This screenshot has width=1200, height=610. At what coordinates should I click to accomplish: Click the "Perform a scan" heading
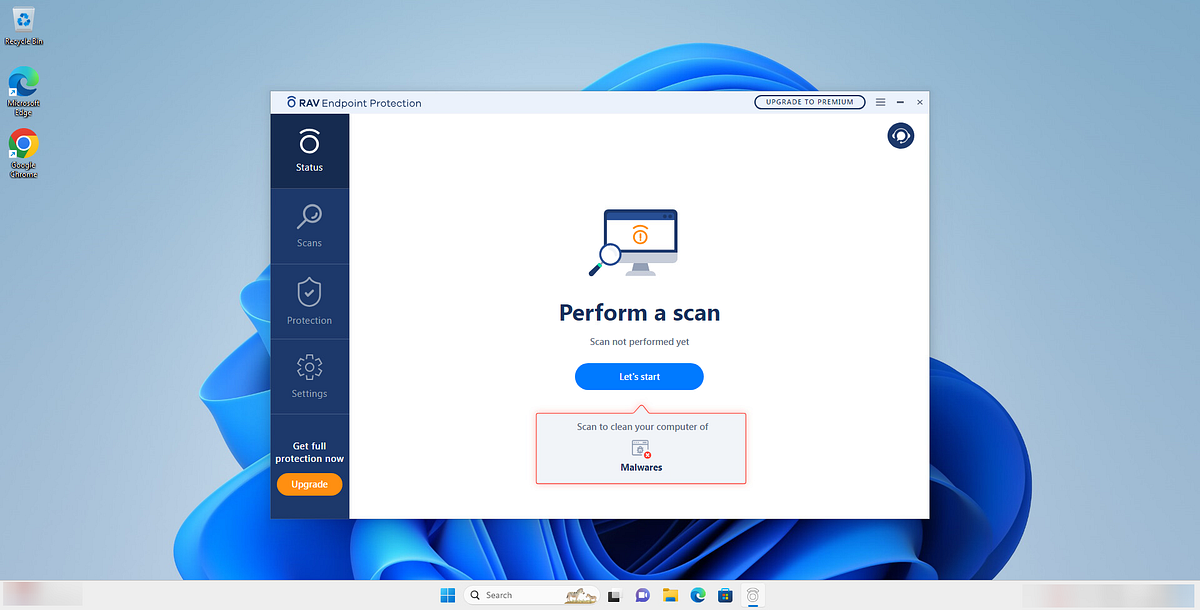[x=639, y=312]
